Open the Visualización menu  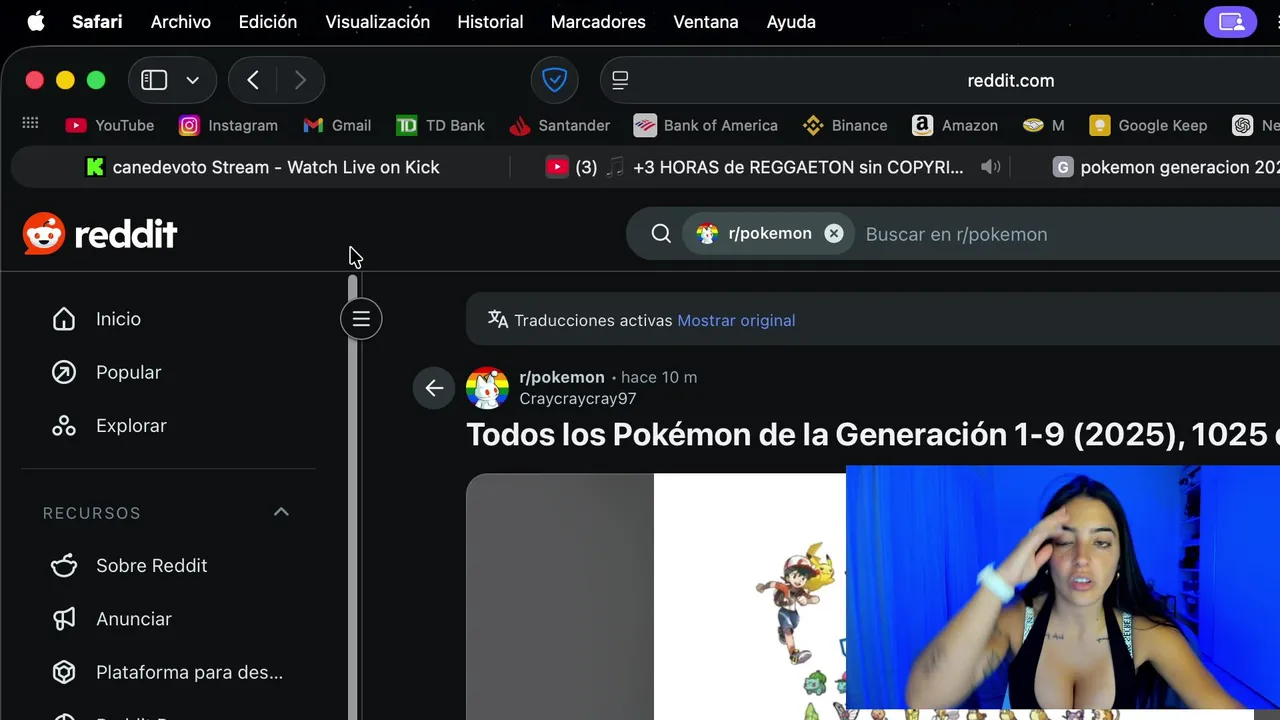pos(378,21)
